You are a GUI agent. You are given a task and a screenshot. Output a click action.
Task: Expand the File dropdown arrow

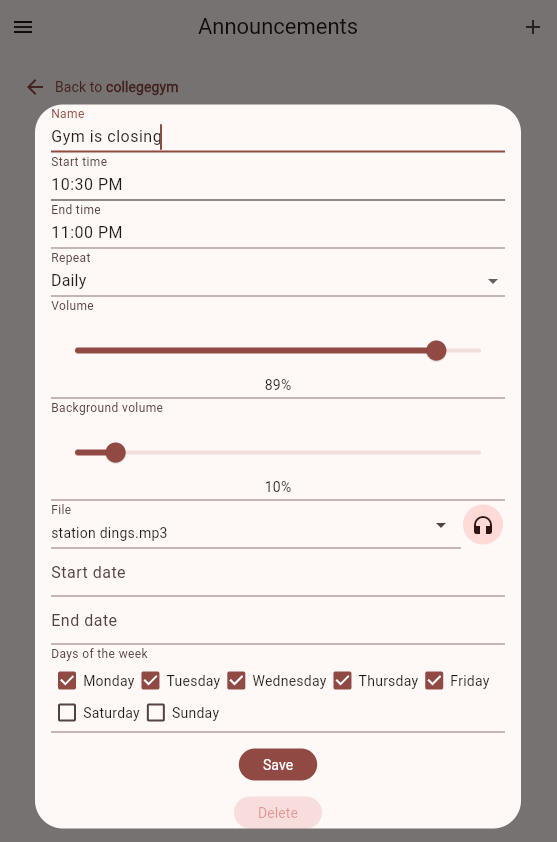point(440,525)
